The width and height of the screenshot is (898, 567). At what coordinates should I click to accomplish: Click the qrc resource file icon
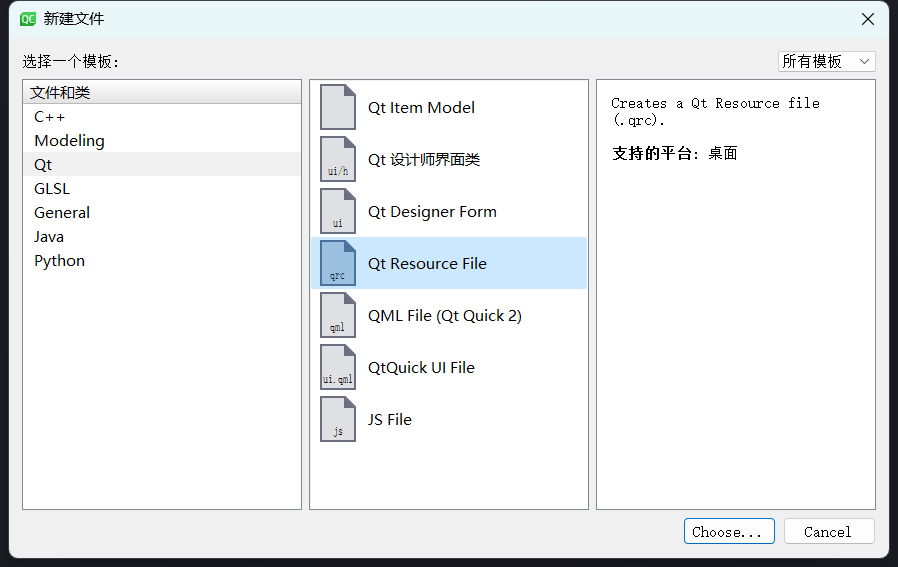(x=338, y=263)
